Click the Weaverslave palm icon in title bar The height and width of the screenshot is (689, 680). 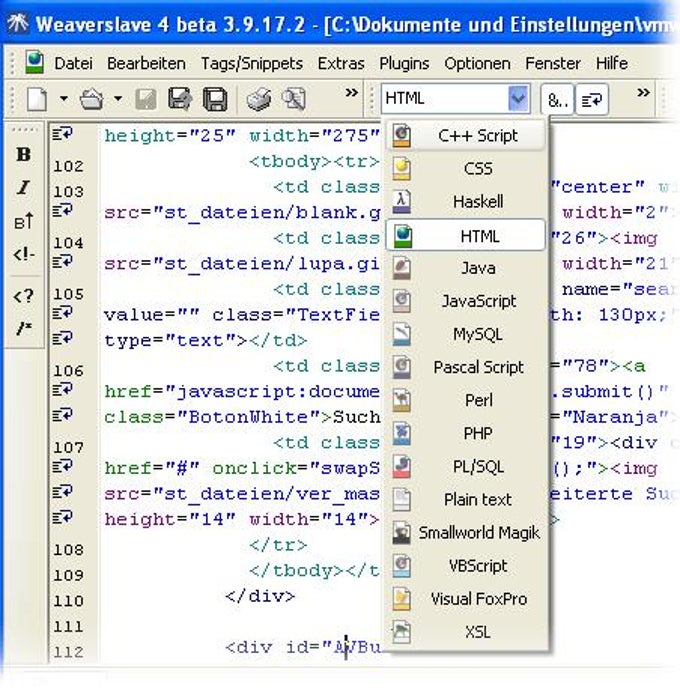tap(18, 23)
